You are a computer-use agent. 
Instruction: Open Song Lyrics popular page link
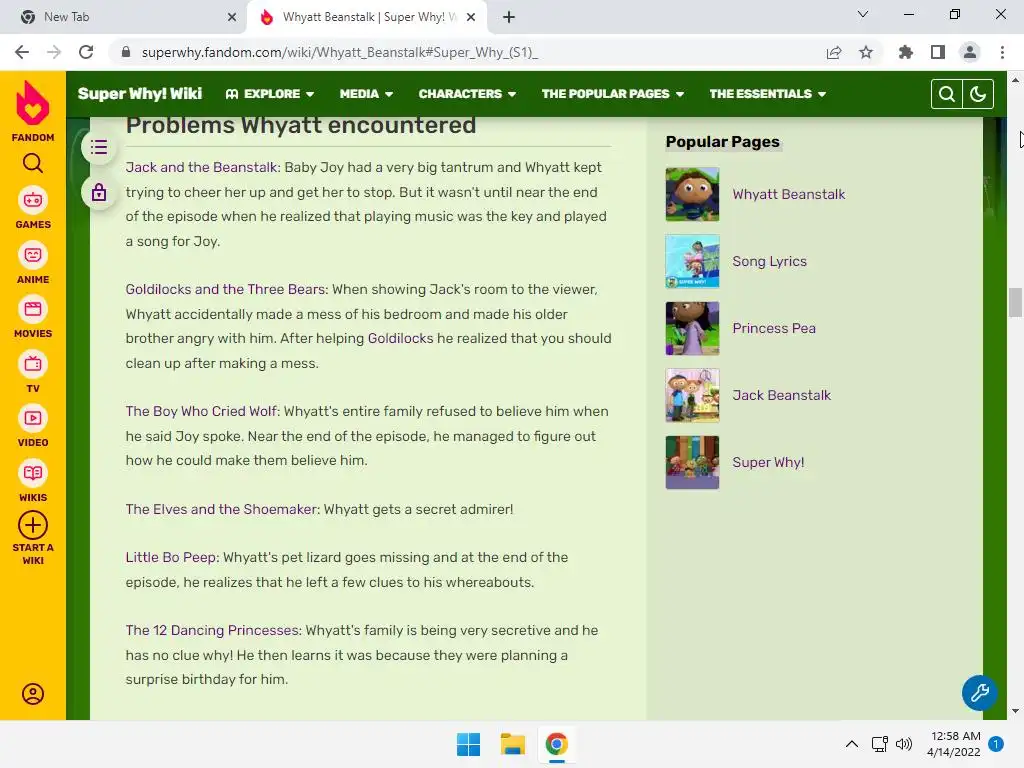point(769,261)
